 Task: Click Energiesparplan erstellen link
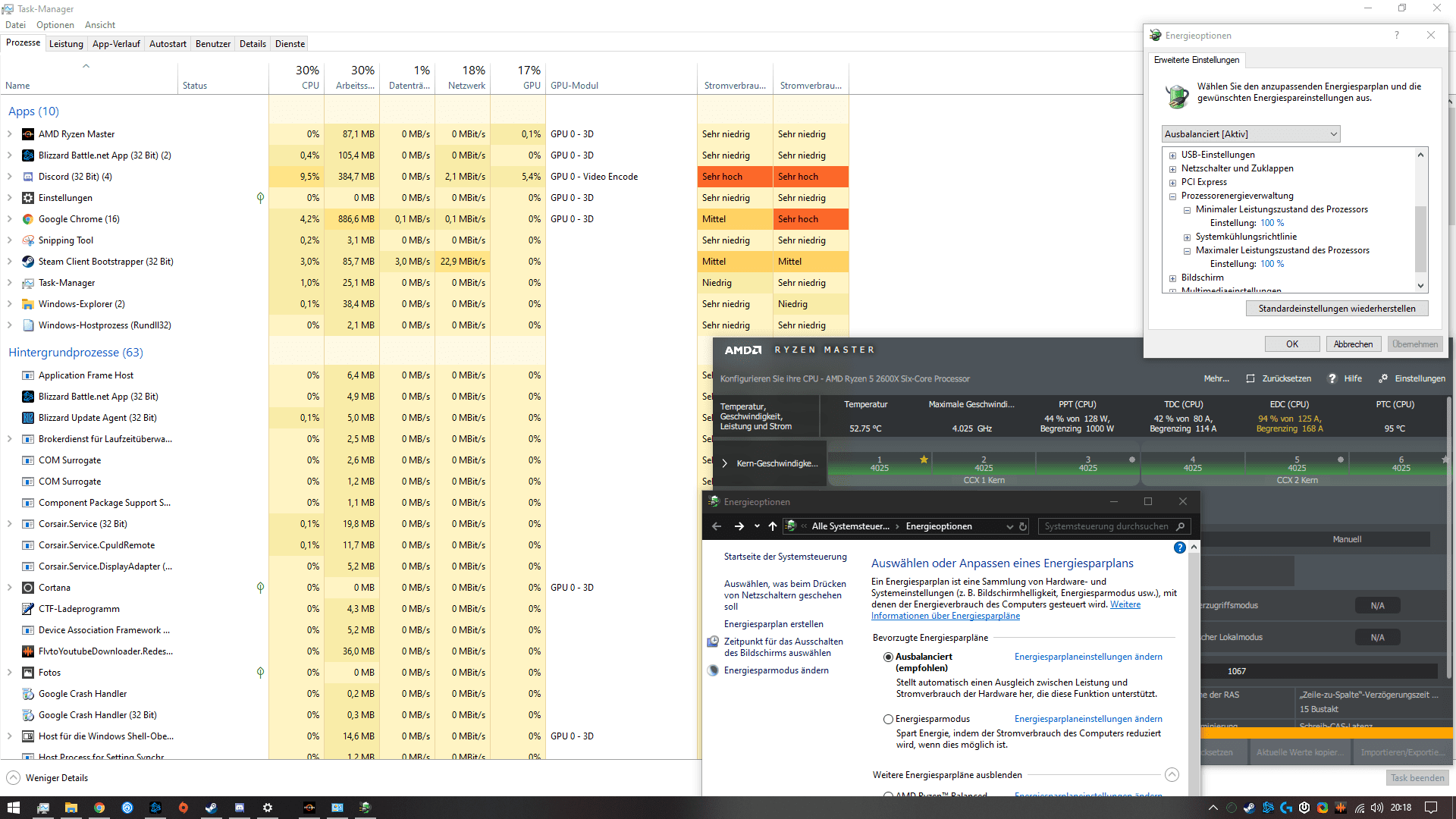pos(773,624)
